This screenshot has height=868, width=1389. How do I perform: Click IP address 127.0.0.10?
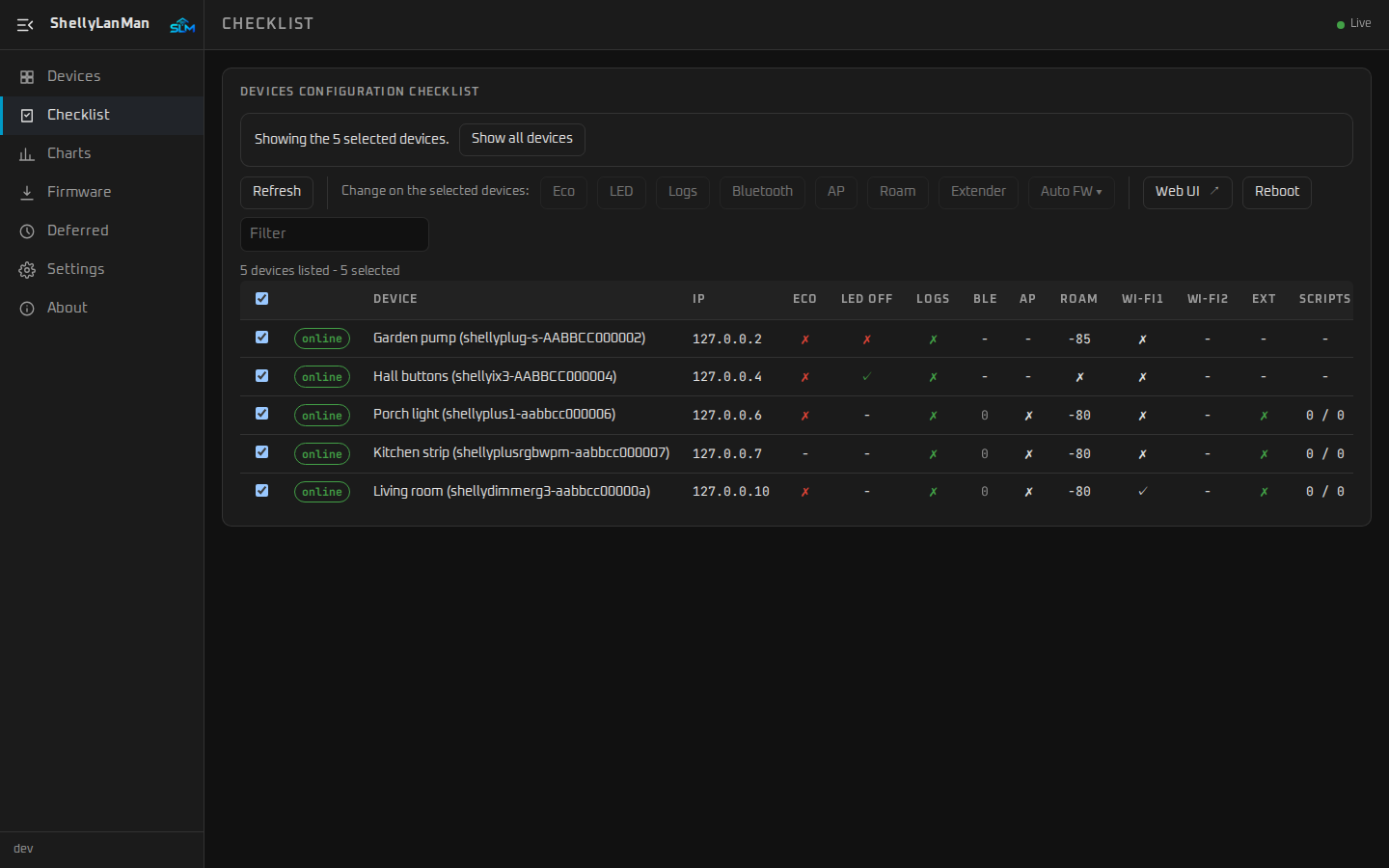pos(731,492)
